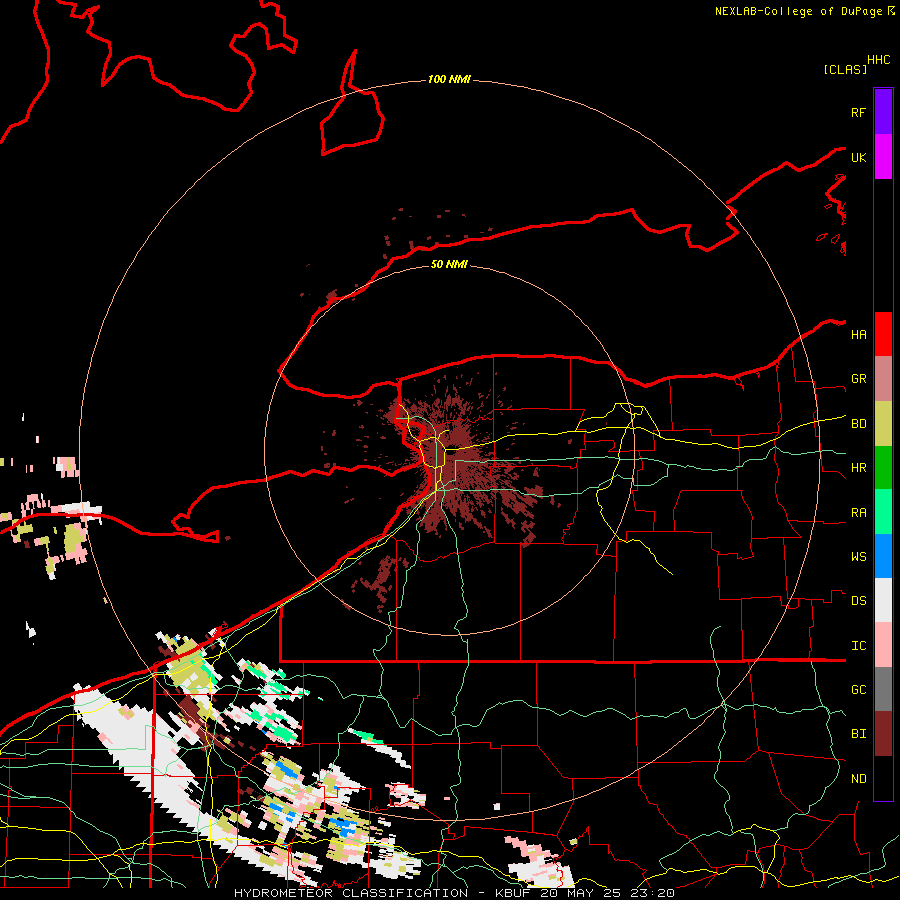Click the RF purple legend swatch
This screenshot has height=900, width=900.
coord(883,112)
